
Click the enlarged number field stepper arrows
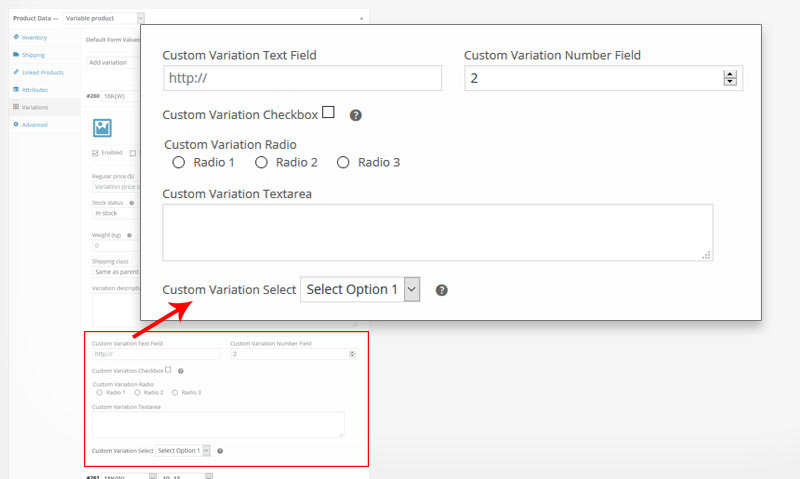click(x=730, y=78)
